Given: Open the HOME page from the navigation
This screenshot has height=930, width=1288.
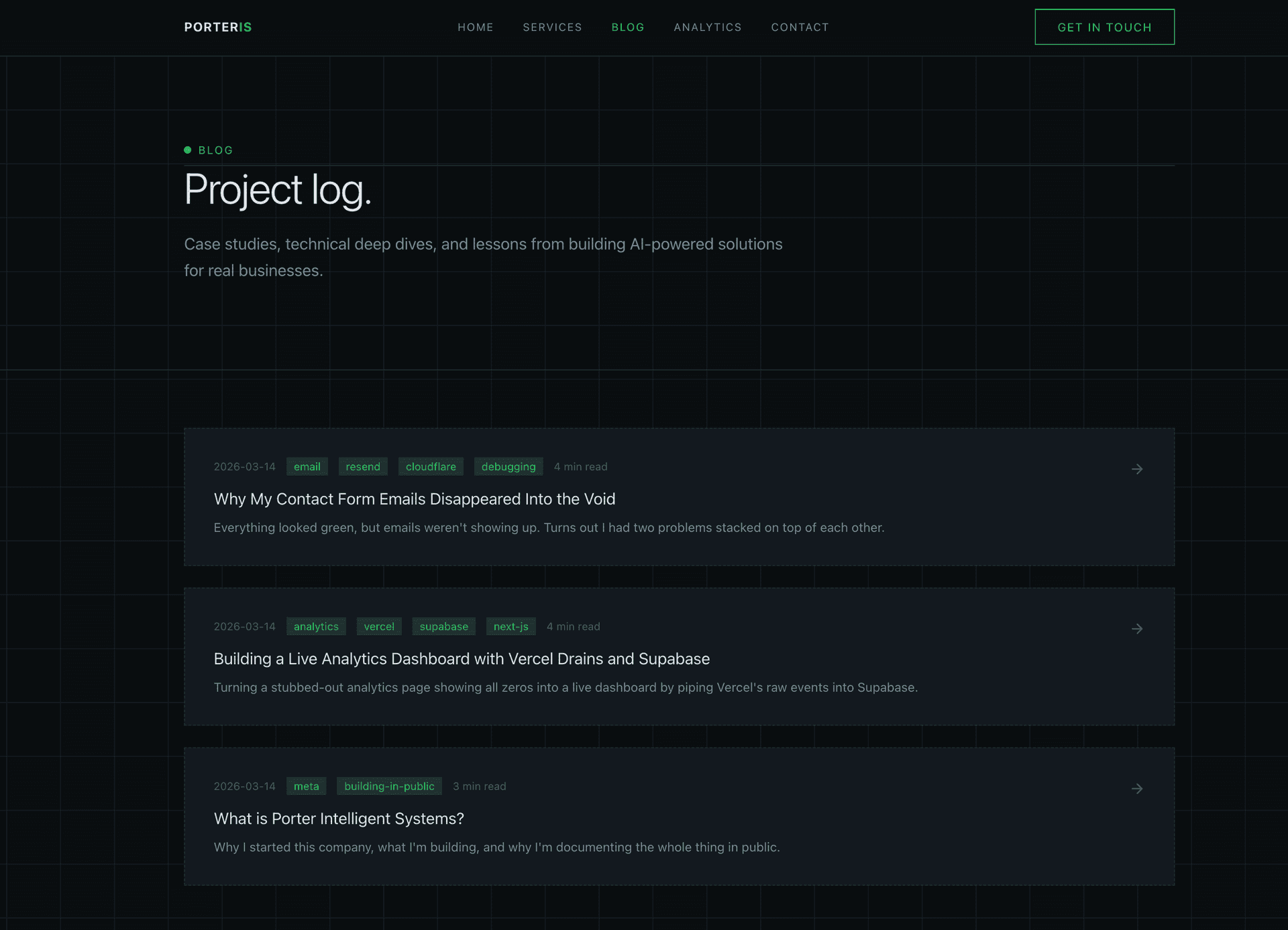Looking at the screenshot, I should point(475,27).
